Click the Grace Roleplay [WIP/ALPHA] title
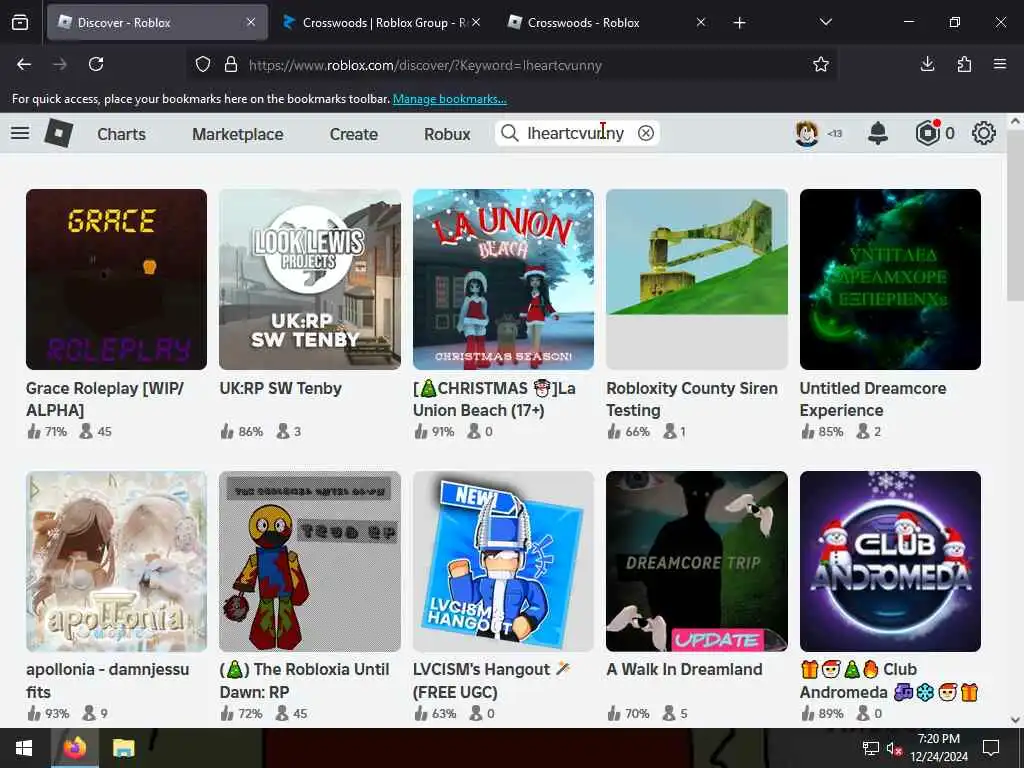 click(x=105, y=399)
